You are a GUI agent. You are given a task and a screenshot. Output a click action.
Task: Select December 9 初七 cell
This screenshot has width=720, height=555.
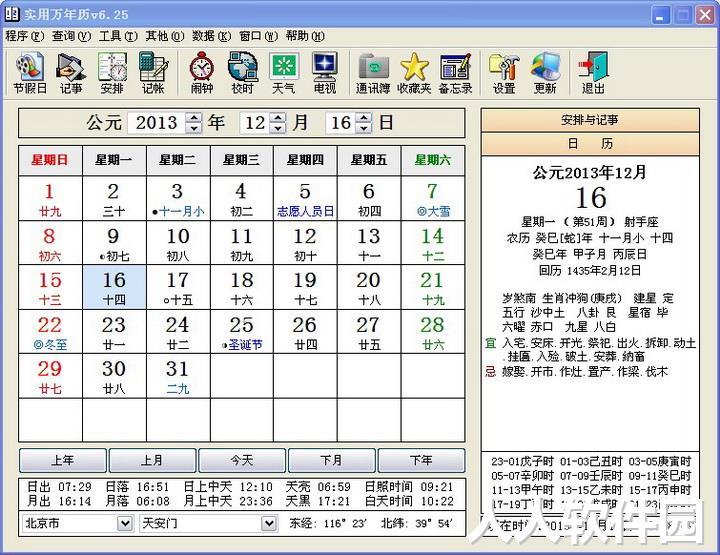point(114,242)
